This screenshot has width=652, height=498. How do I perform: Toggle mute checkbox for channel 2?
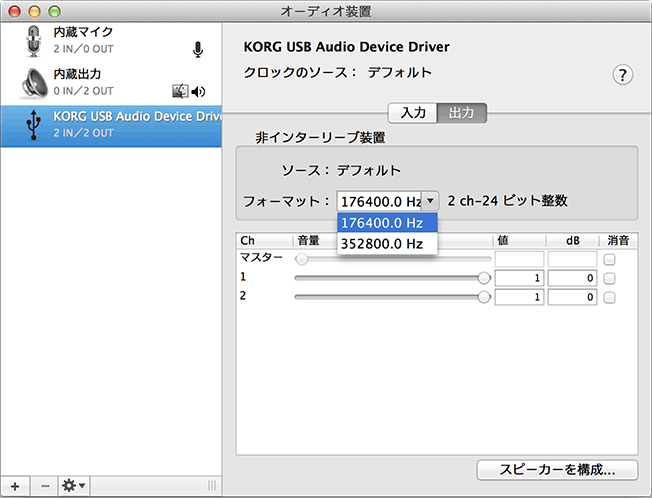click(610, 297)
